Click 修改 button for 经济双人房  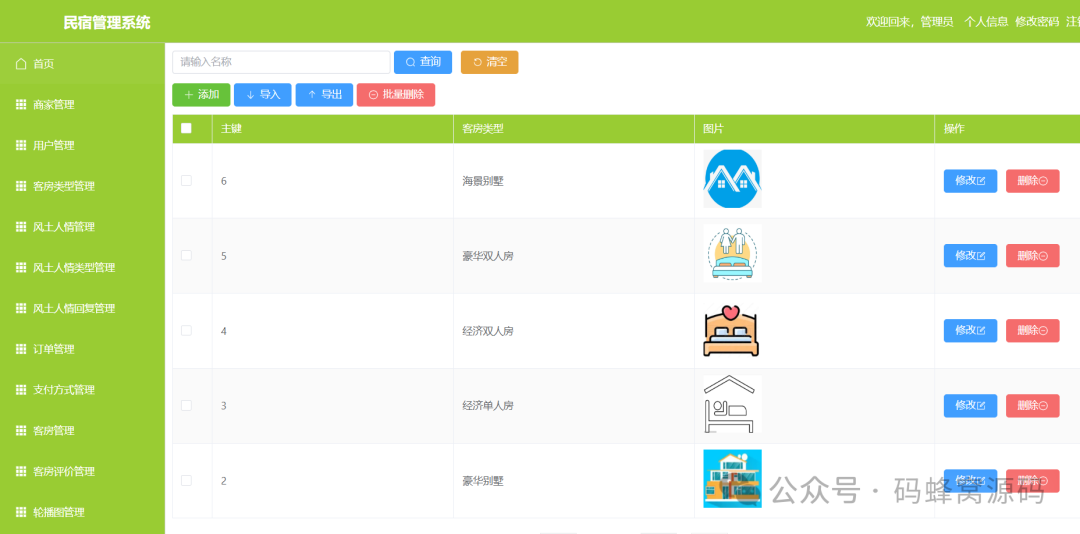[970, 330]
